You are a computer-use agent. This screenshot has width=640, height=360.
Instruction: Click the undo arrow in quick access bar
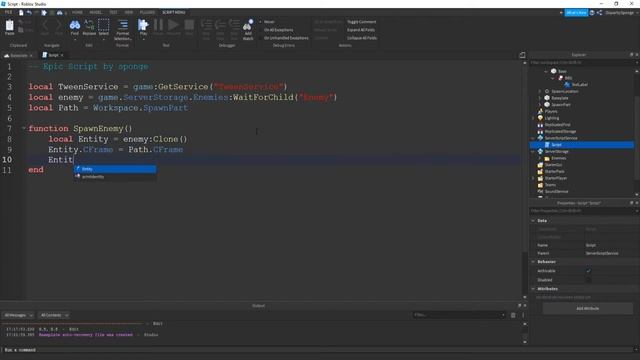pos(29,13)
